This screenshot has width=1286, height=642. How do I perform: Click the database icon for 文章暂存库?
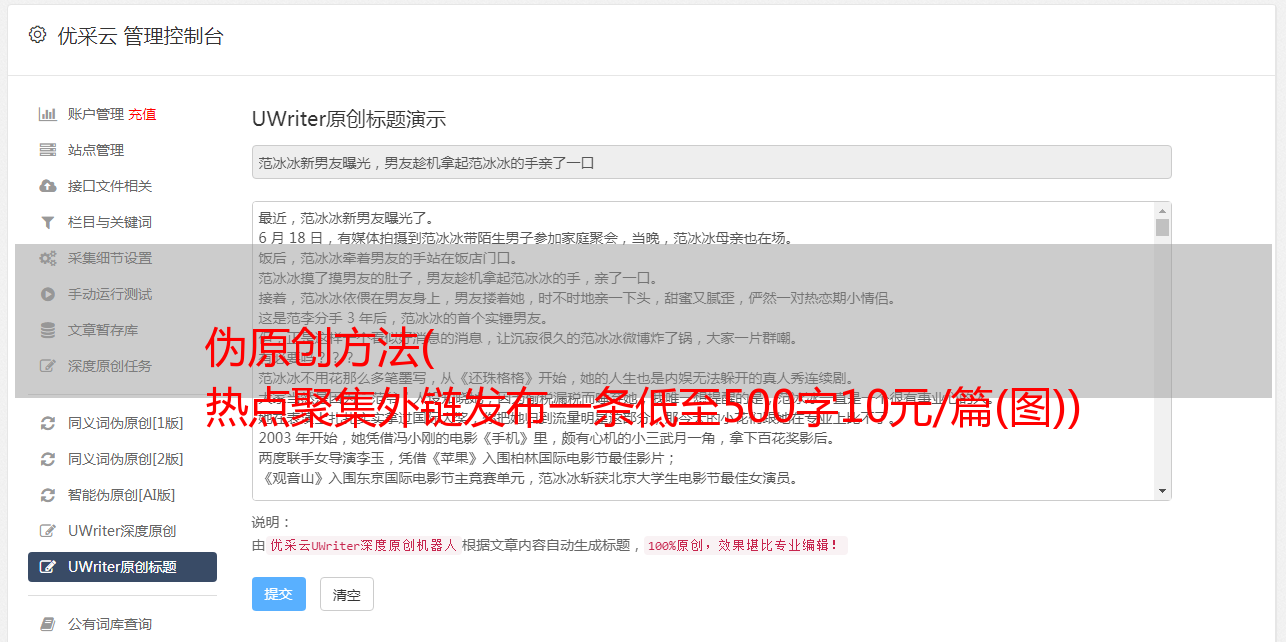click(47, 330)
